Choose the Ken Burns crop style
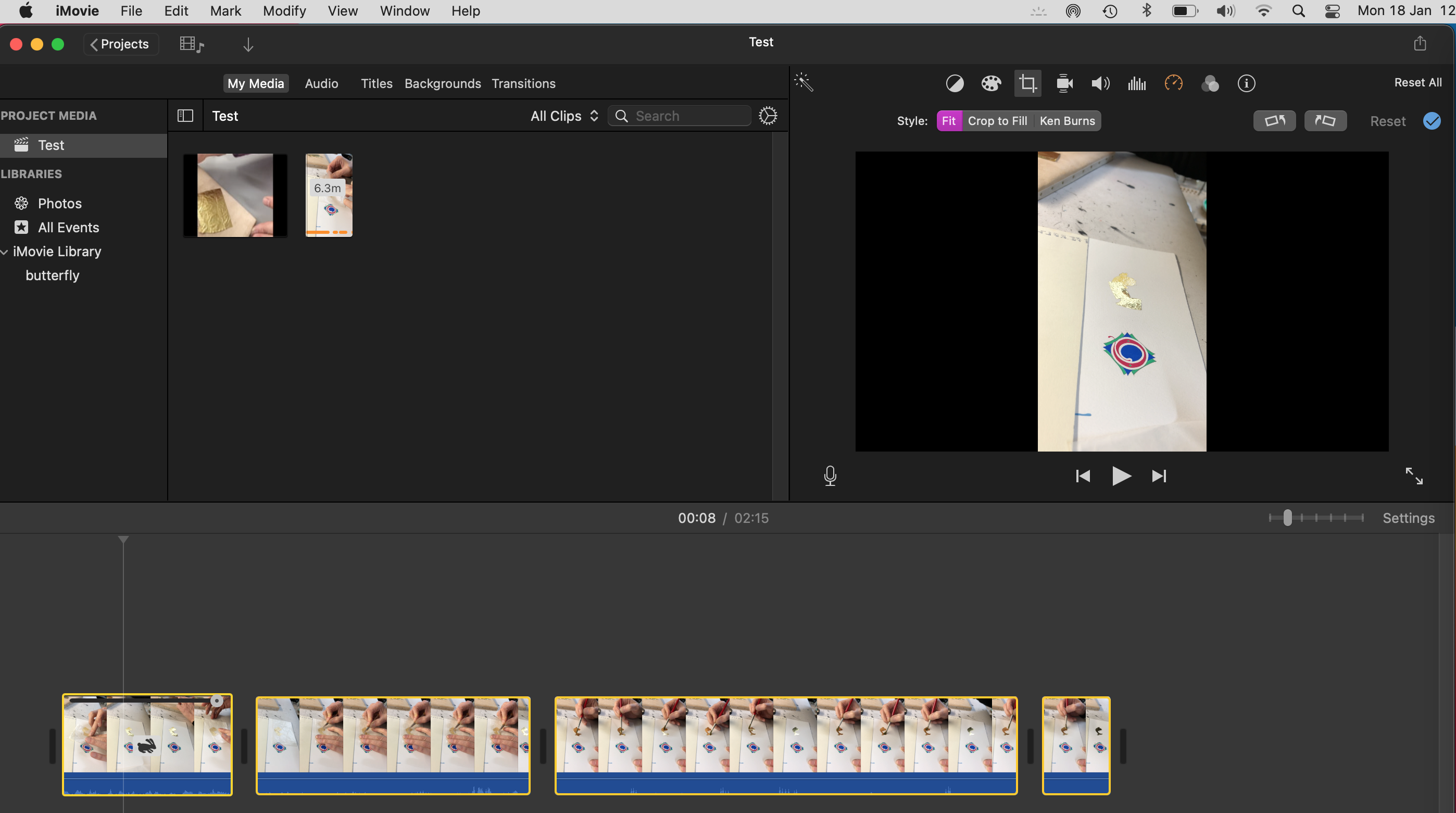1456x813 pixels. tap(1067, 120)
